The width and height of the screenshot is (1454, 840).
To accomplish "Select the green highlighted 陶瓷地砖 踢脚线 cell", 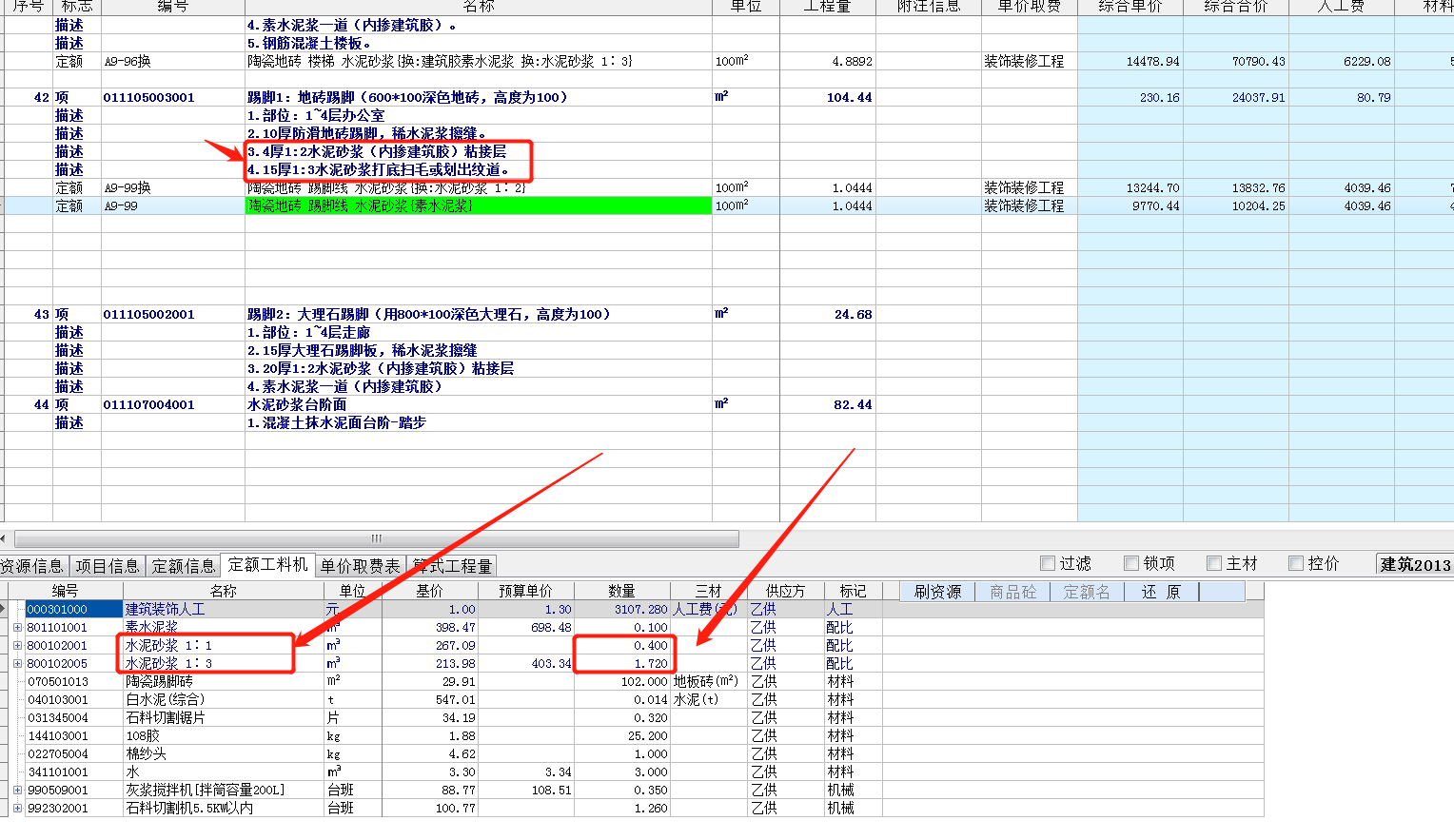I will [x=479, y=205].
